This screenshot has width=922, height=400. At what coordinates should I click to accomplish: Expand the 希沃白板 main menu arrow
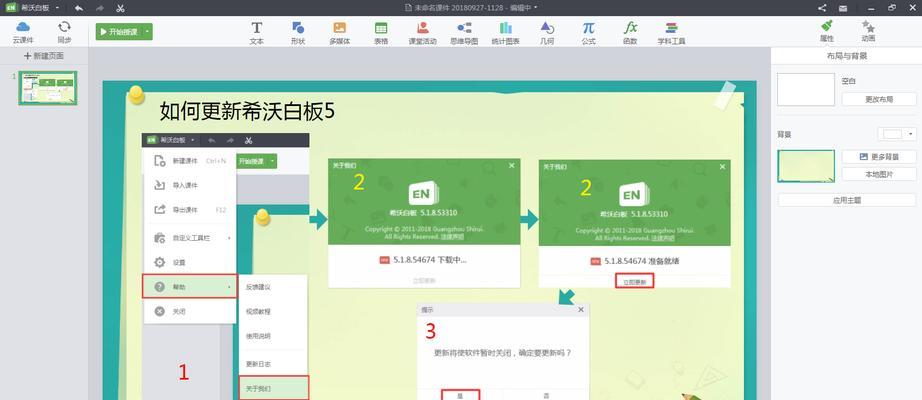click(57, 8)
